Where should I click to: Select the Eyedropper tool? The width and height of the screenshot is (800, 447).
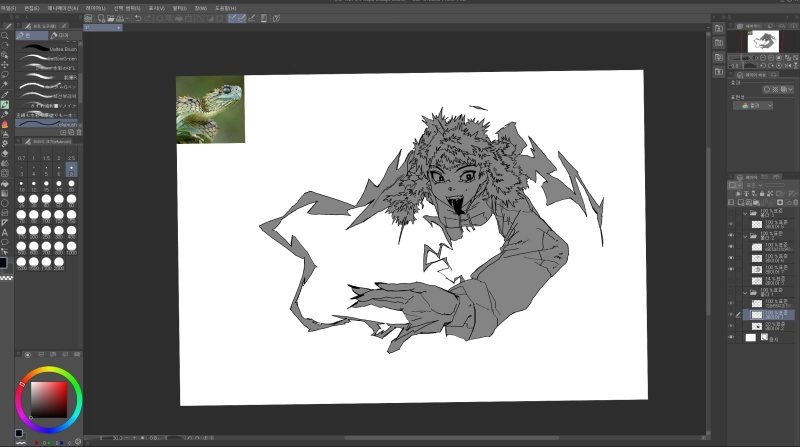[5, 93]
